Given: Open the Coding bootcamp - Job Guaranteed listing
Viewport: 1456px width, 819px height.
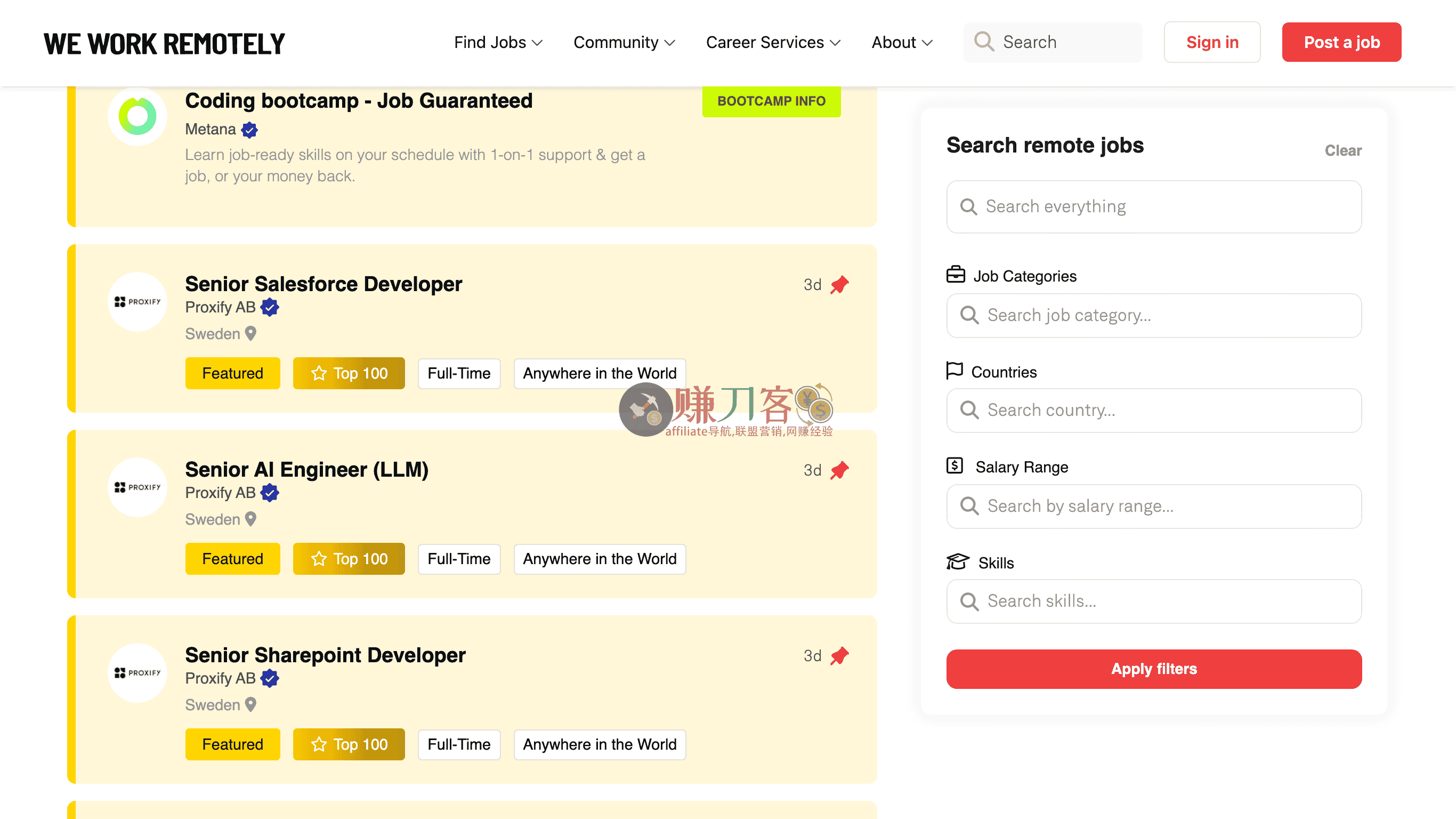Looking at the screenshot, I should click(359, 101).
